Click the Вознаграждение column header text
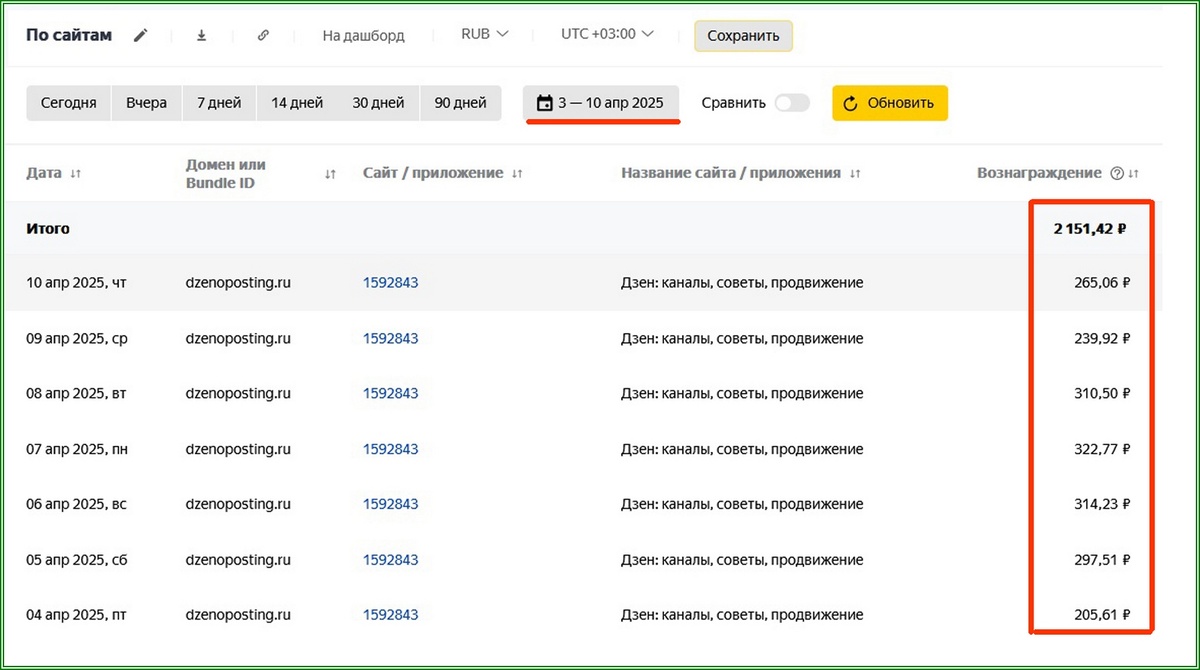 pyautogui.click(x=1039, y=173)
